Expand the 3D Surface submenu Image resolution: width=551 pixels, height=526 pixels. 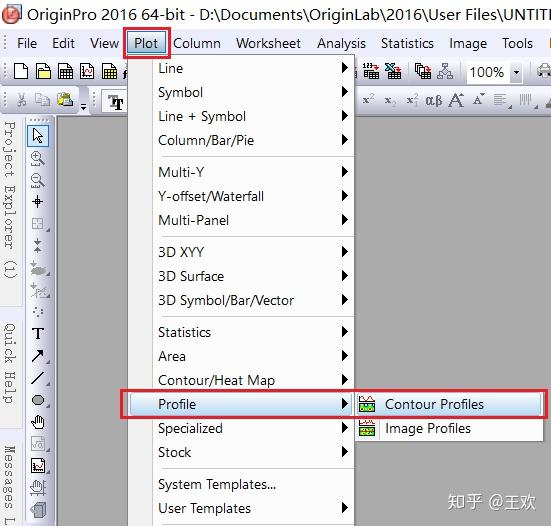pyautogui.click(x=253, y=276)
